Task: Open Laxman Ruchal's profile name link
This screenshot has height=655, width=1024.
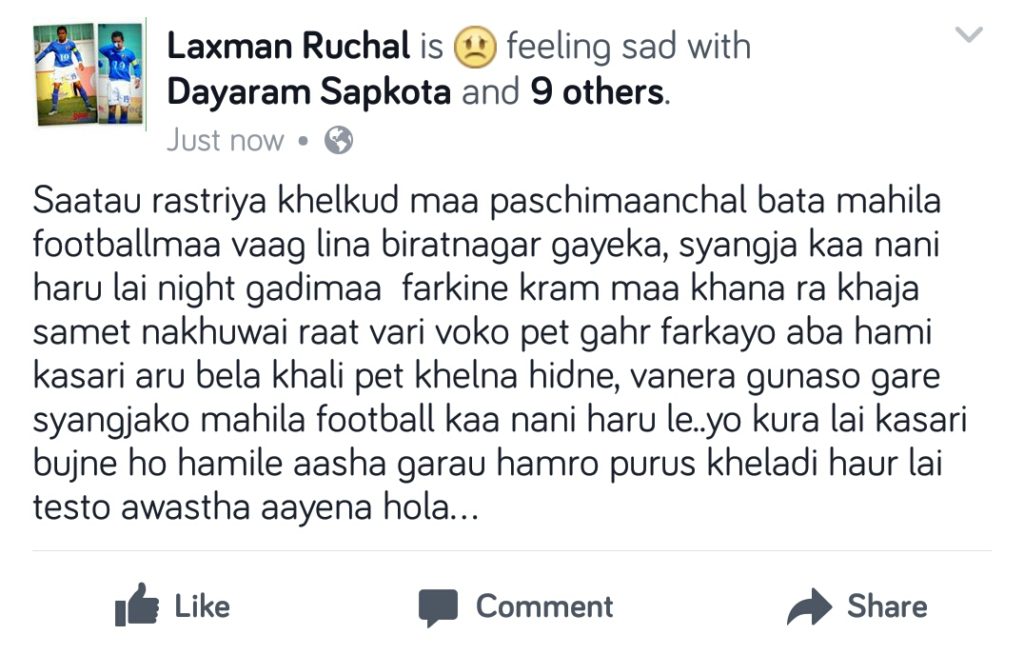Action: pos(288,46)
